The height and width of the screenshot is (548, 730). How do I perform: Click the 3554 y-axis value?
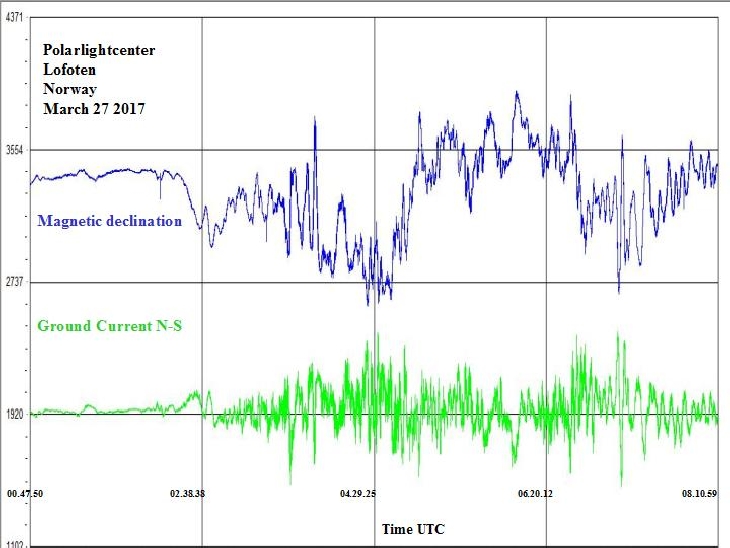pos(14,150)
